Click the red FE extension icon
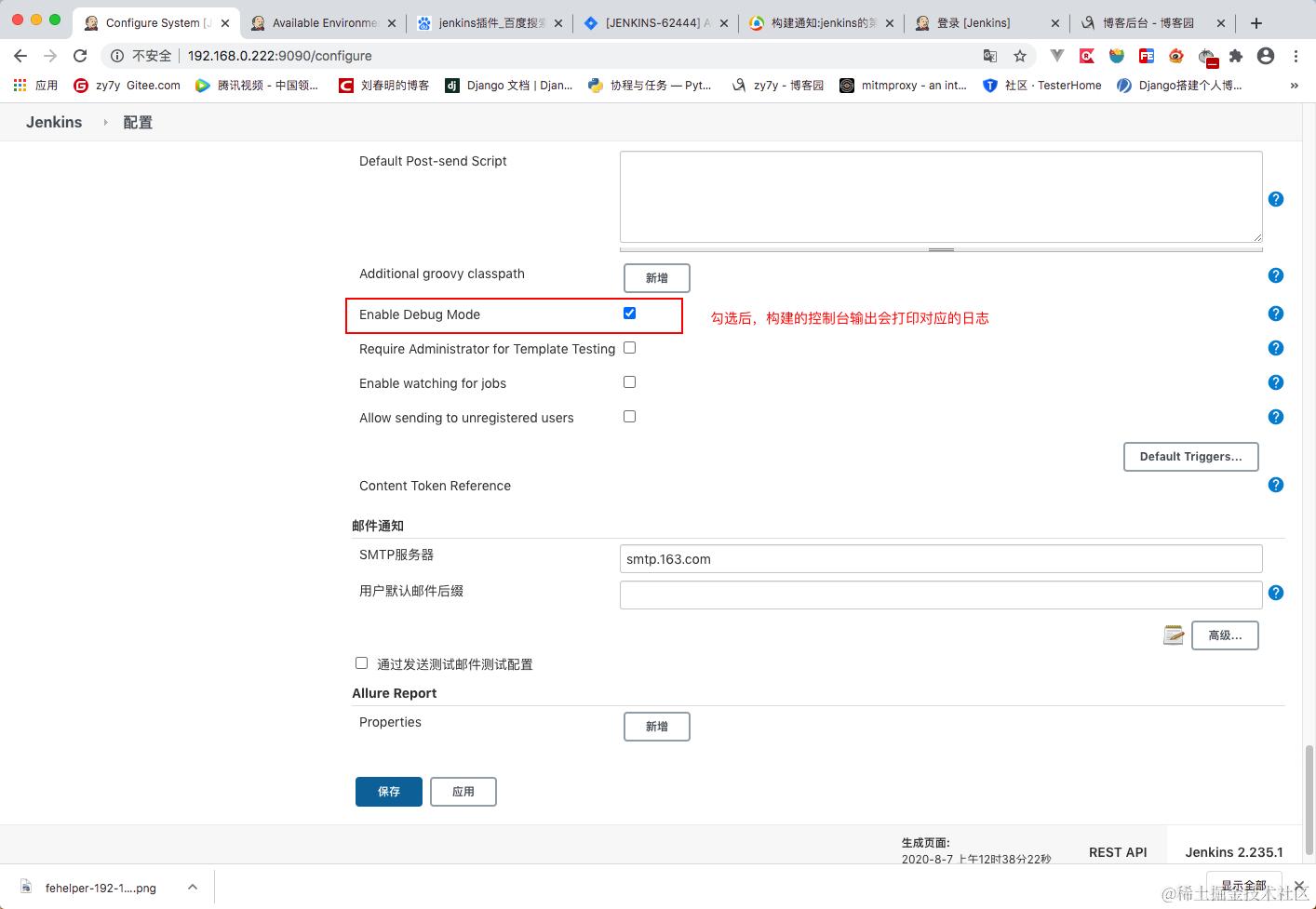The image size is (1316, 909). 1147,56
